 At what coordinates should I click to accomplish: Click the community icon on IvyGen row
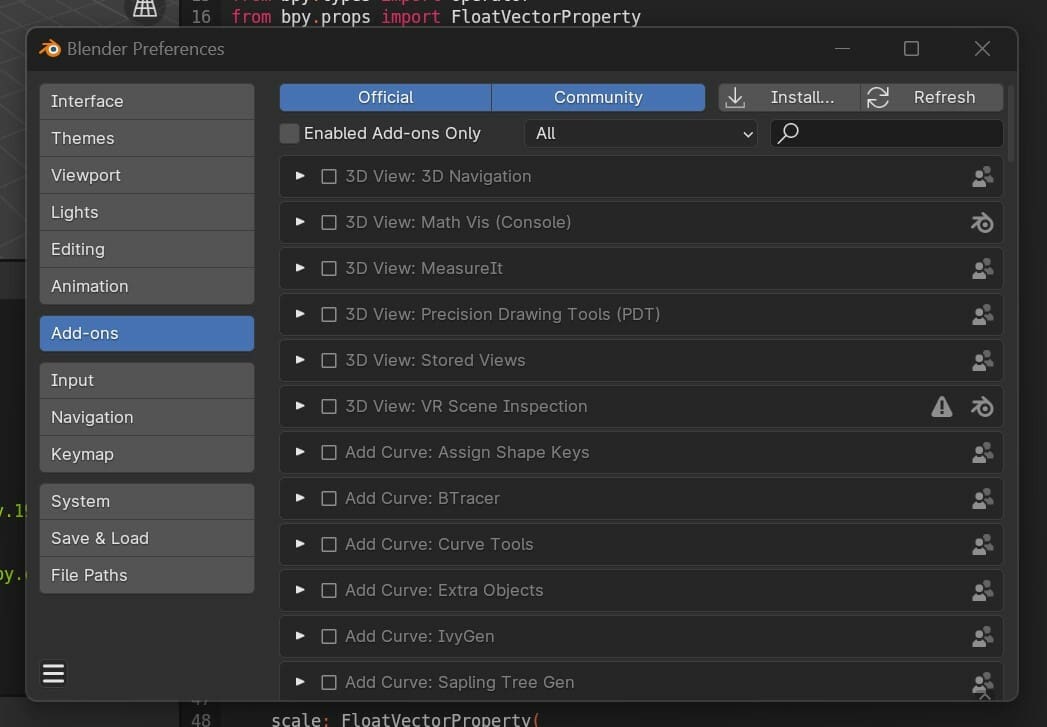(982, 638)
